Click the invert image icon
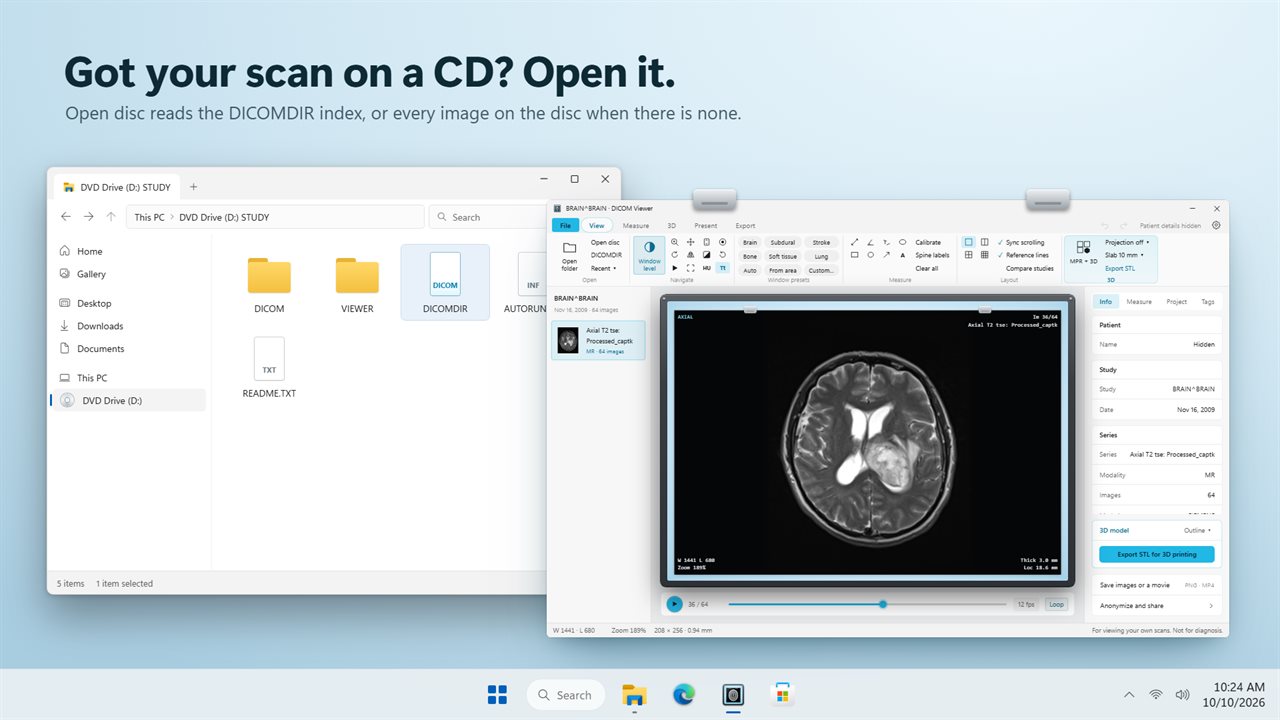The height and width of the screenshot is (720, 1280). (706, 255)
